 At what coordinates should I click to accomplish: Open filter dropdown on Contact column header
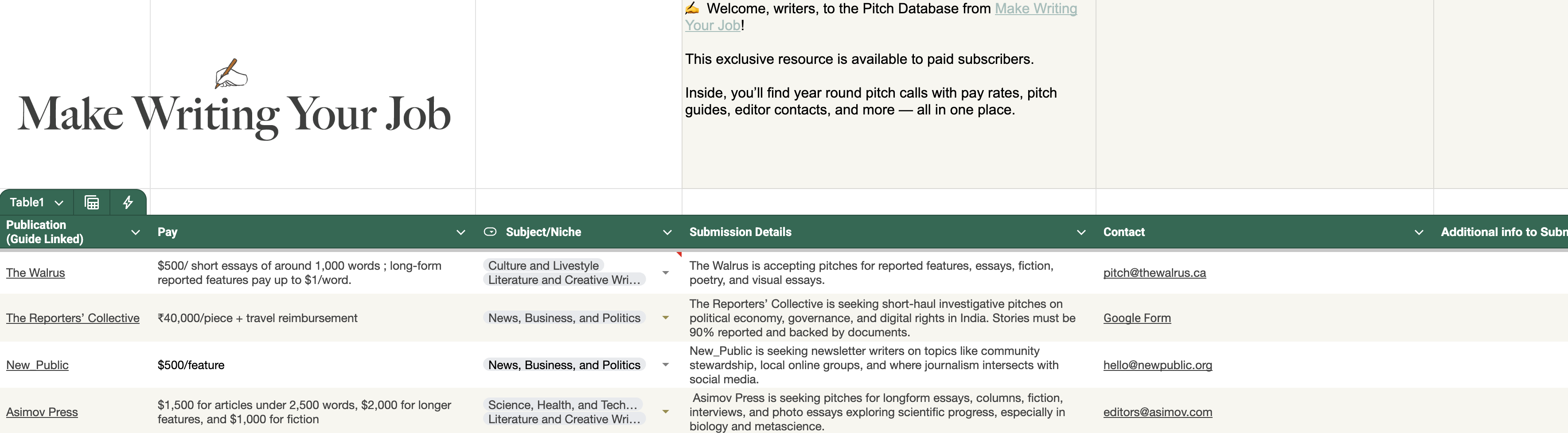click(x=1419, y=232)
